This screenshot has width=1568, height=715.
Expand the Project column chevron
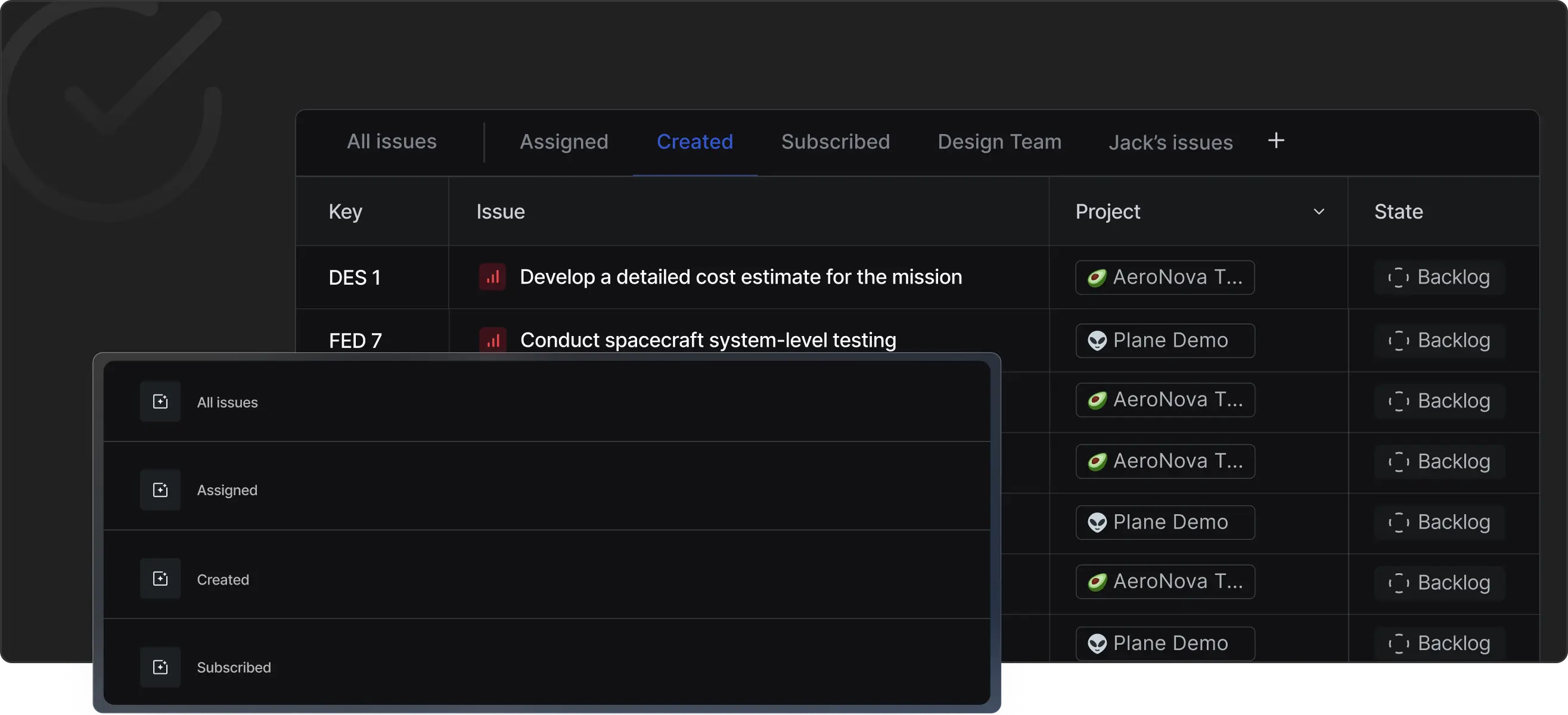coord(1318,212)
